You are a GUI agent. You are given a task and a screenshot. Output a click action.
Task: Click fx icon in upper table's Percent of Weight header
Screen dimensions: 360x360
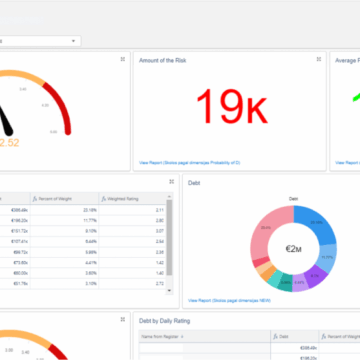35,199
